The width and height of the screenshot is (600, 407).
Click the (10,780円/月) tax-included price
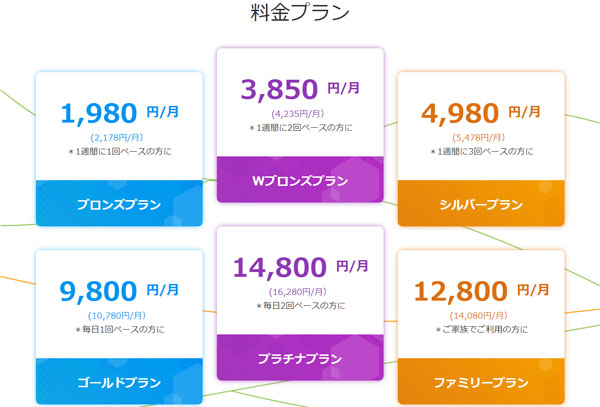[119, 315]
